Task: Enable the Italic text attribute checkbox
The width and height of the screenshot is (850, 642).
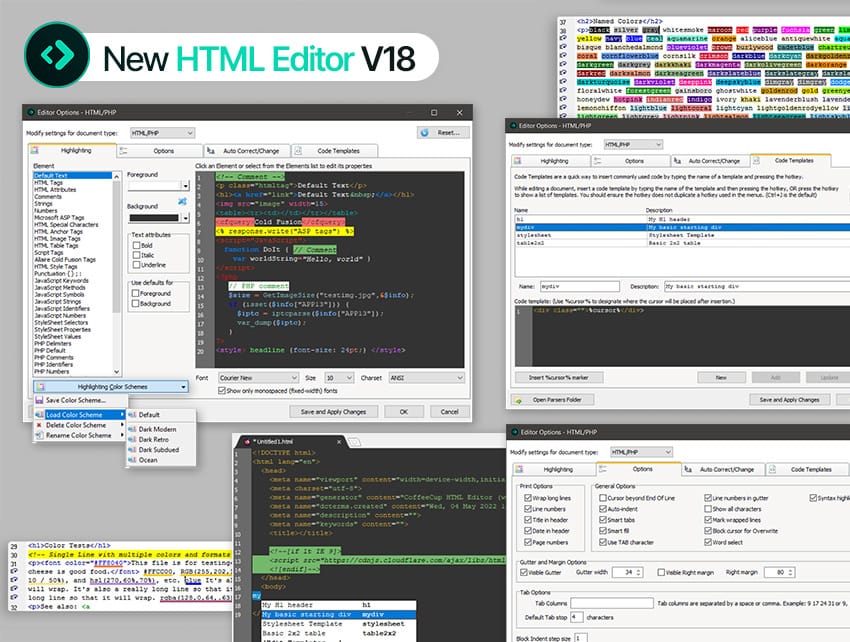Action: 137,255
